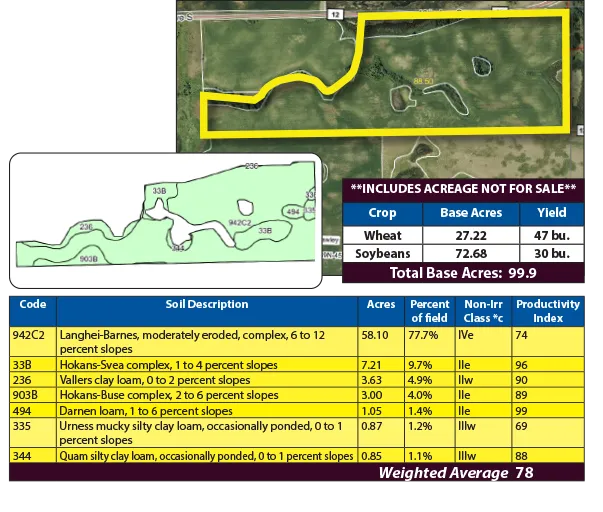Click the Darnen loam soil row

point(207,412)
